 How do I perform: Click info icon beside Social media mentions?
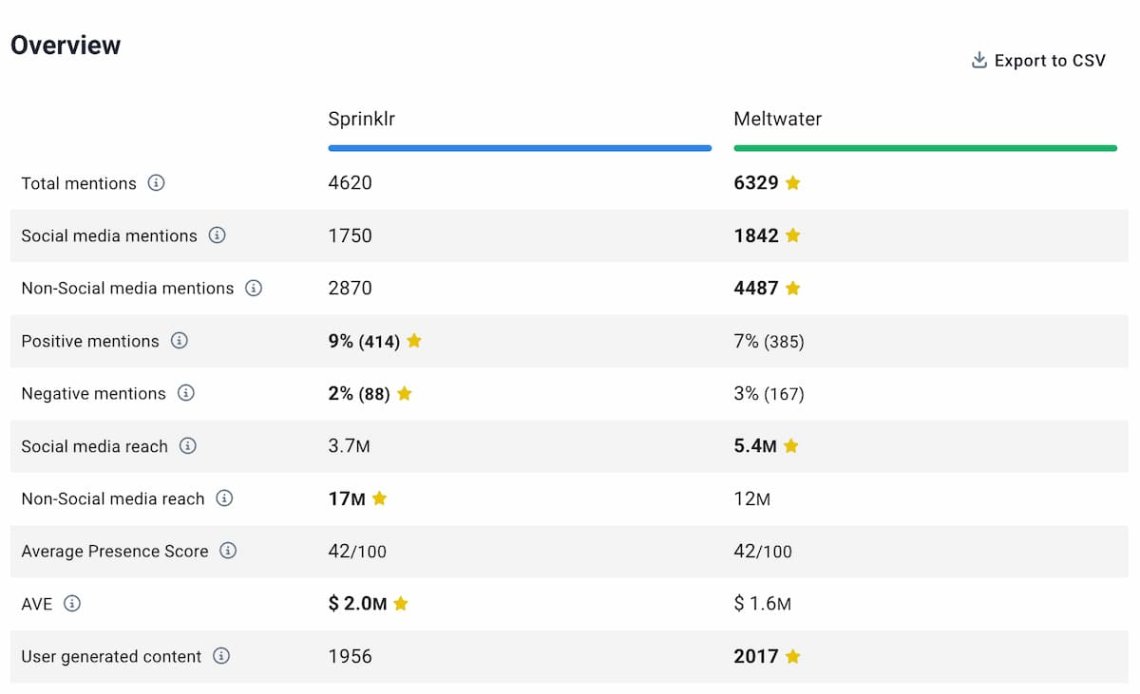point(217,236)
